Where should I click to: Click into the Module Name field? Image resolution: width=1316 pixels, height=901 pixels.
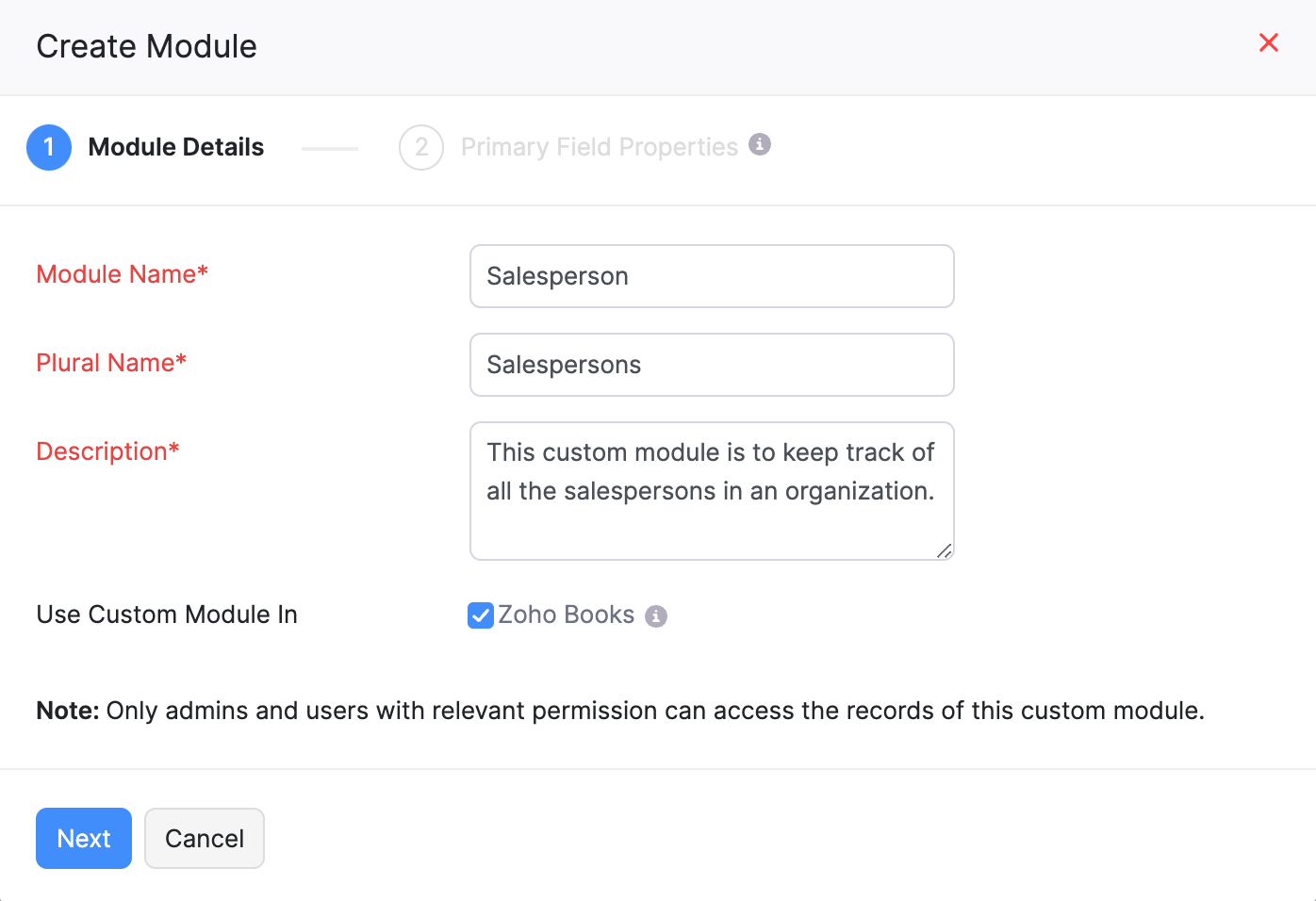tap(712, 276)
